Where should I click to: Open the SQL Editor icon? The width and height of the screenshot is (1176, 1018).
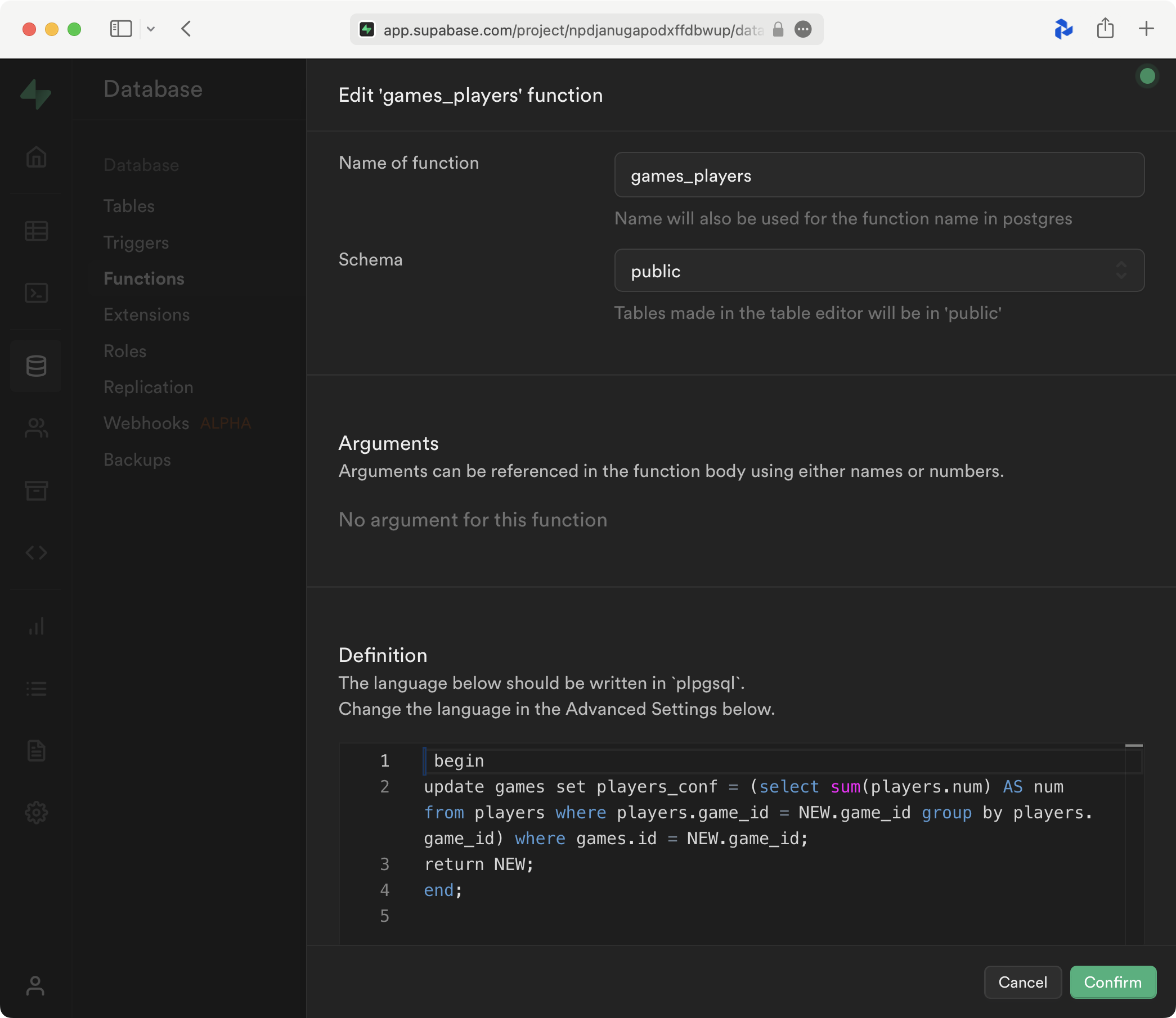pyautogui.click(x=36, y=293)
